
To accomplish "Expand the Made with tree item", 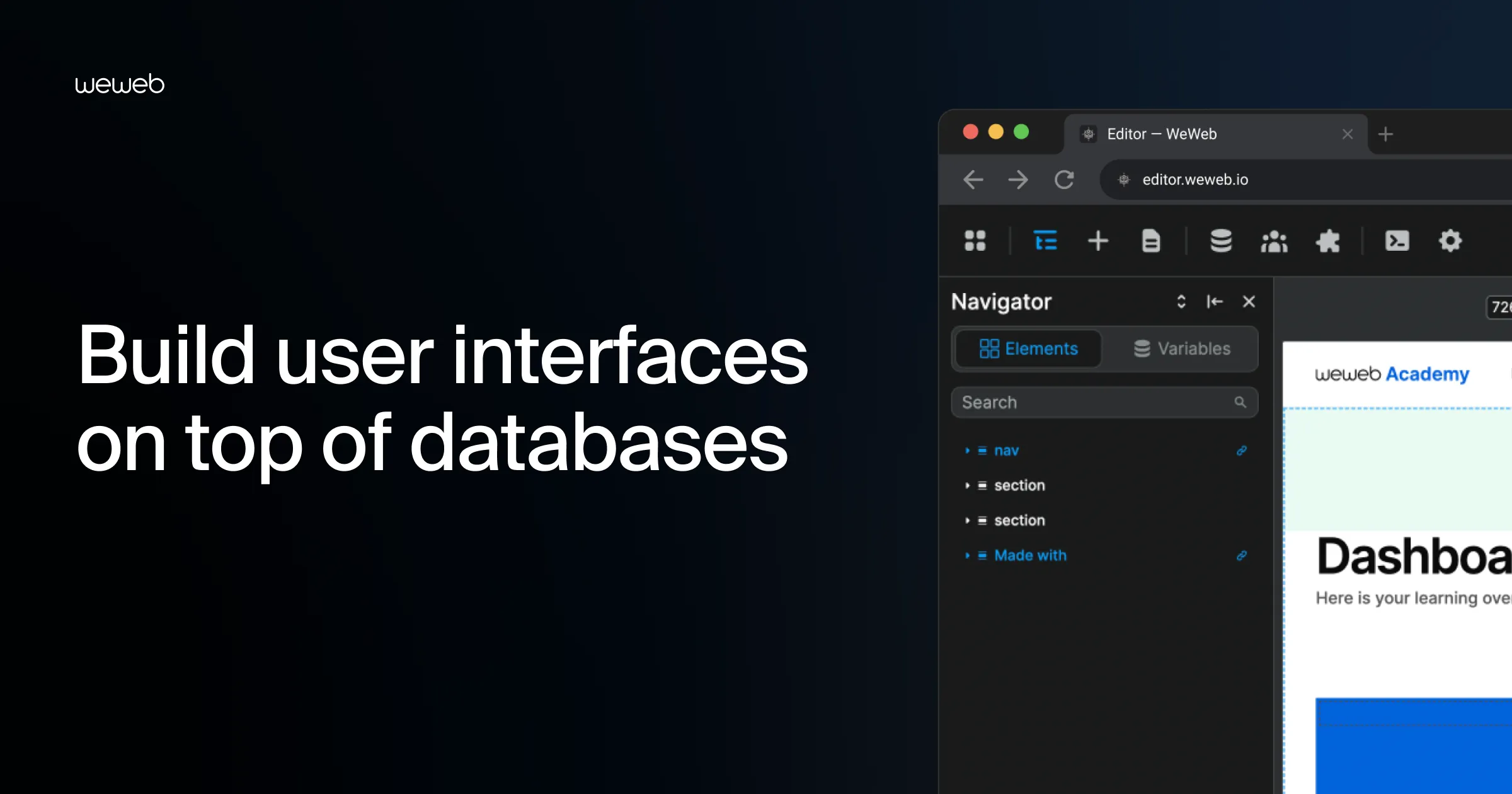I will (968, 556).
